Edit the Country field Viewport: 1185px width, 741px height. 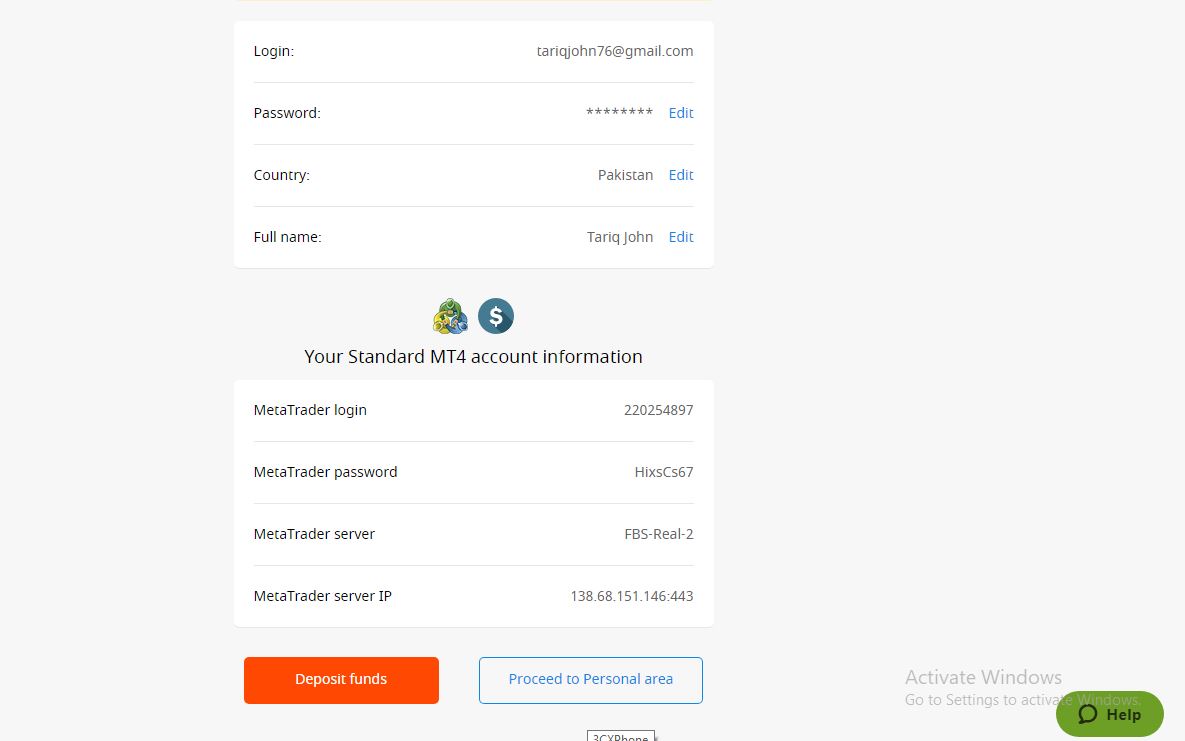[681, 175]
